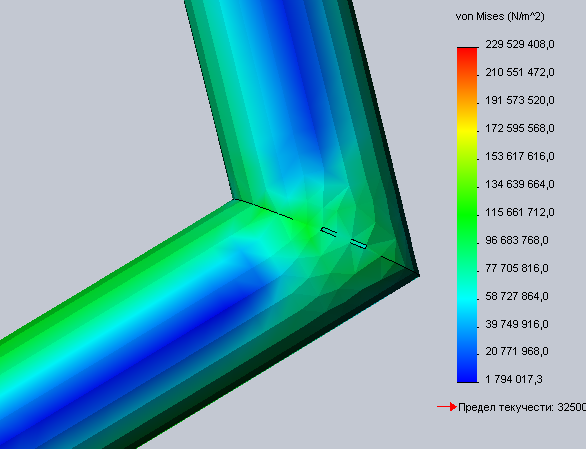The height and width of the screenshot is (449, 586).
Task: Select the legend value 115 661 712,0
Action: pos(520,212)
